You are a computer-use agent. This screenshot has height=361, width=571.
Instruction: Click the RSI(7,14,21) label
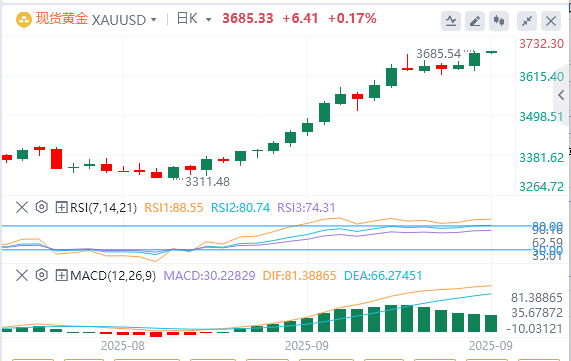pos(103,208)
